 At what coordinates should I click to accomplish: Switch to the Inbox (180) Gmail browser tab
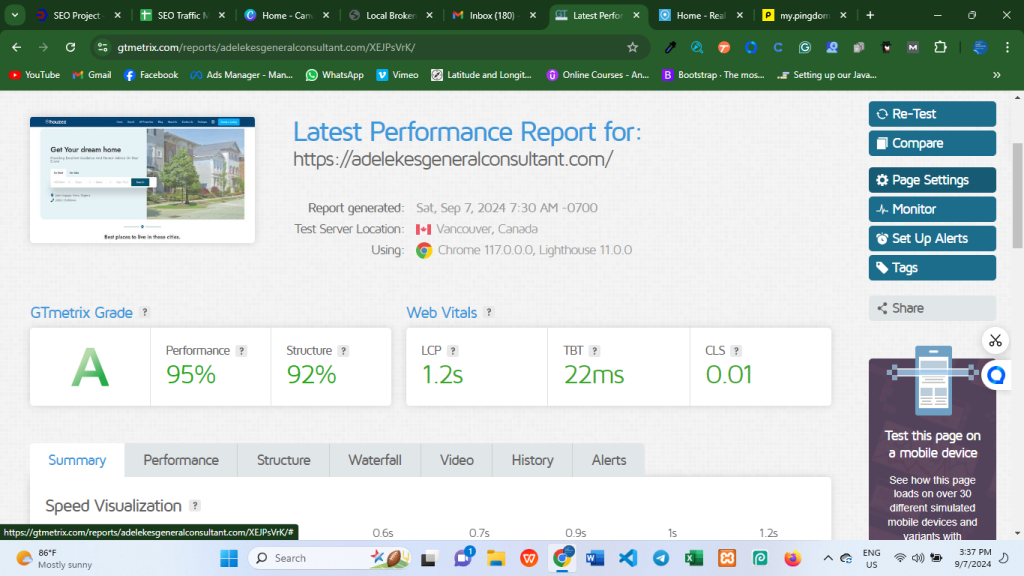[x=492, y=15]
